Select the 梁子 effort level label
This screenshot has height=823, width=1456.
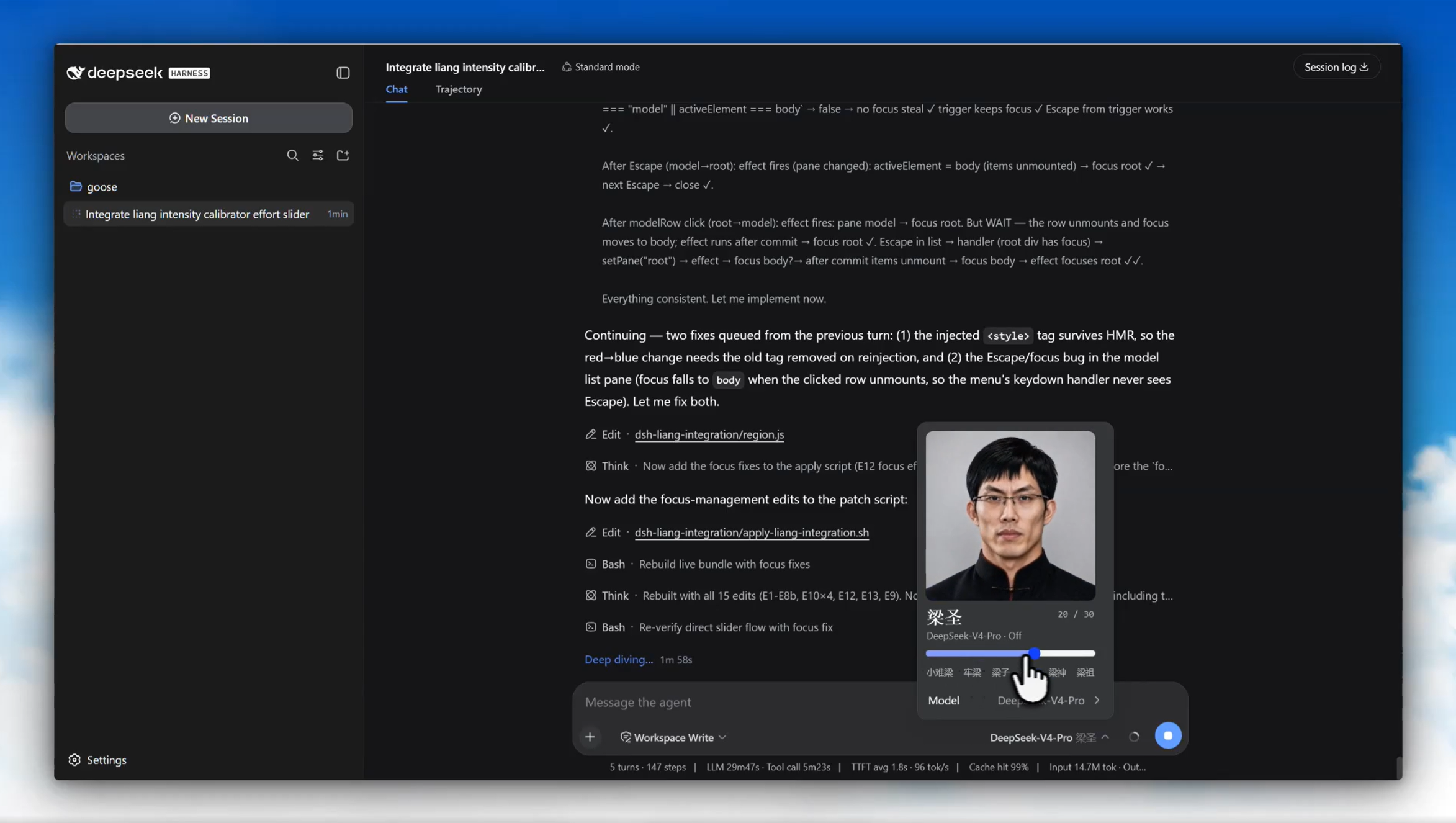pos(1000,673)
